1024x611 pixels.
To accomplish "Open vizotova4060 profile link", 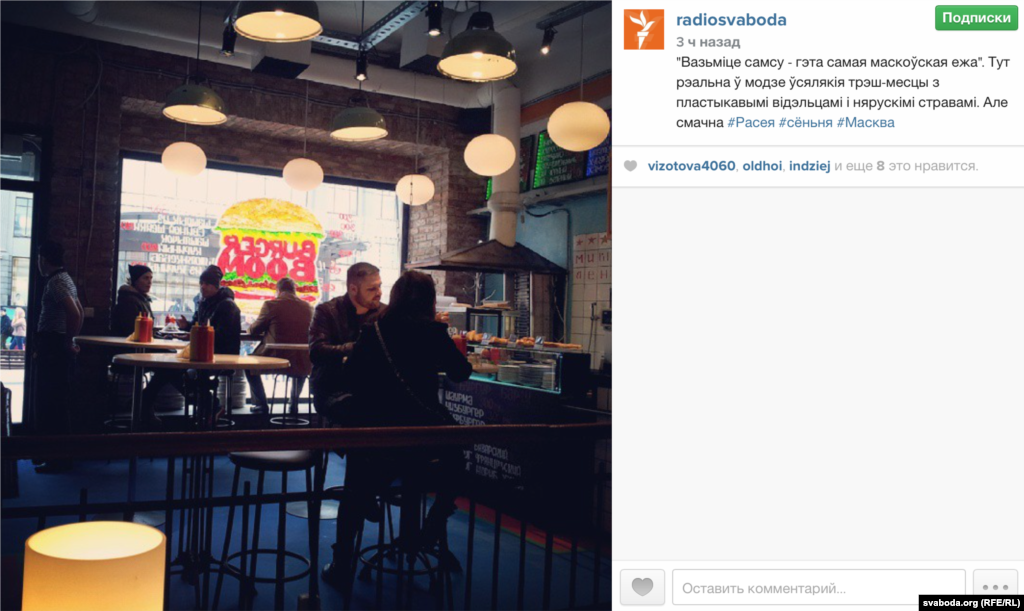I will [x=691, y=166].
